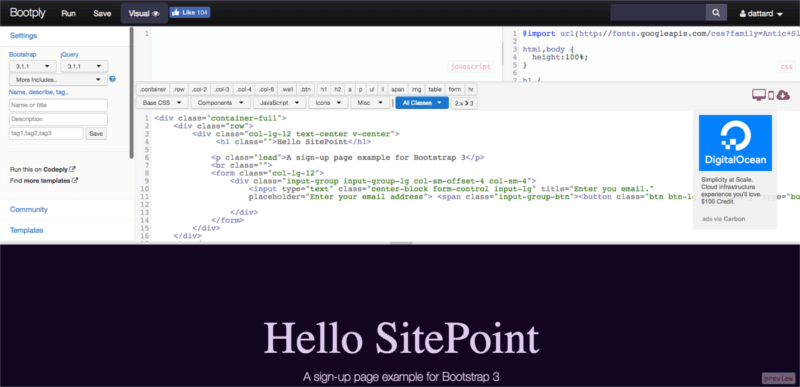800x387 pixels.
Task: Select the mobile device preview icon
Action: 771,95
